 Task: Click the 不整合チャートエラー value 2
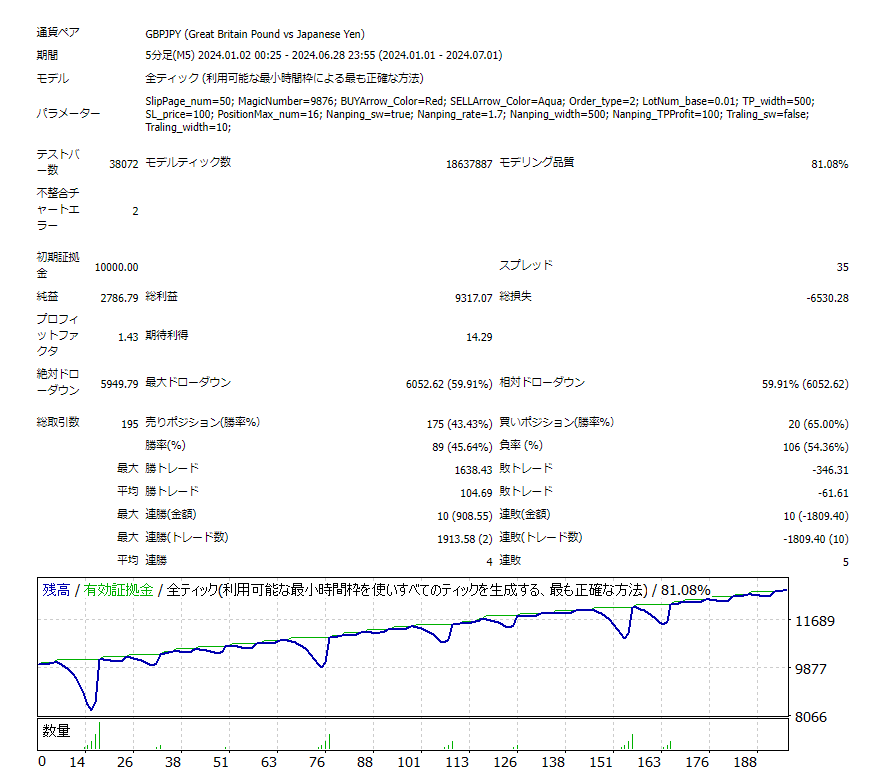[x=135, y=211]
